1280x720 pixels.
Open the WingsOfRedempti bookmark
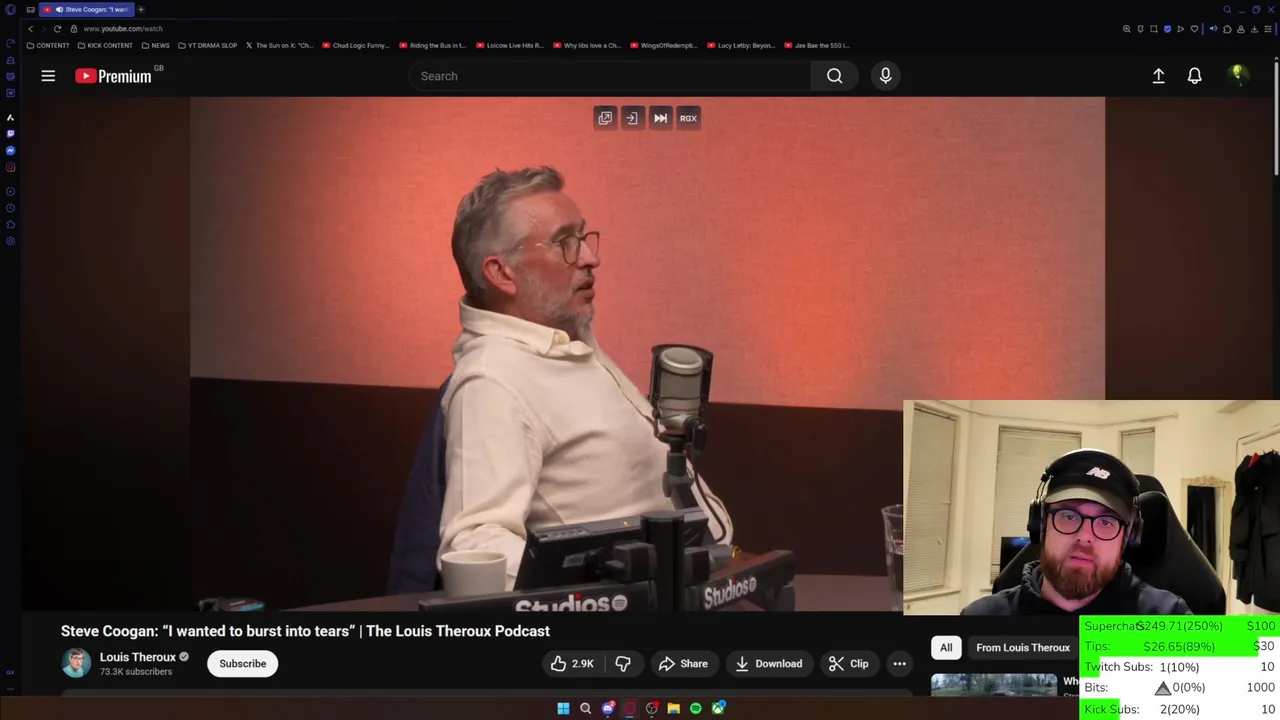click(x=663, y=45)
